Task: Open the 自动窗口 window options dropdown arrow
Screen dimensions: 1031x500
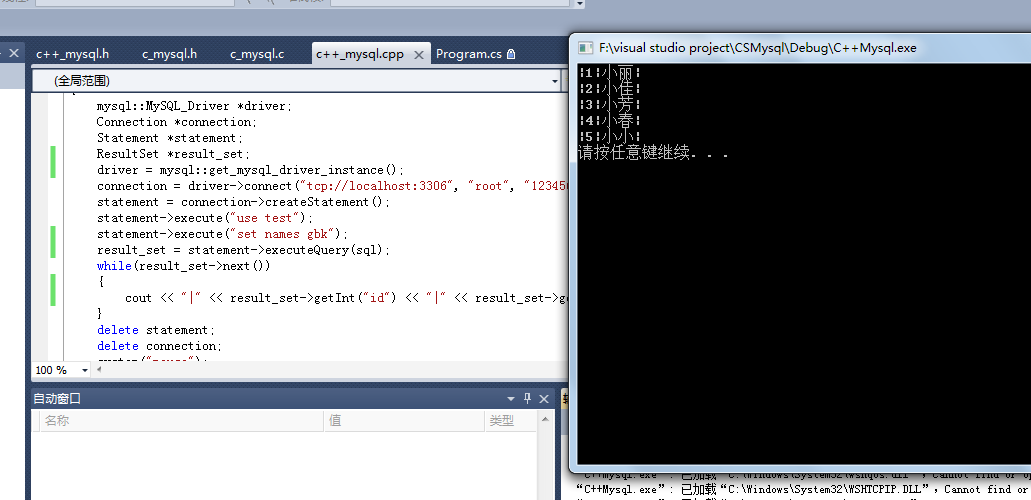Action: pyautogui.click(x=511, y=398)
